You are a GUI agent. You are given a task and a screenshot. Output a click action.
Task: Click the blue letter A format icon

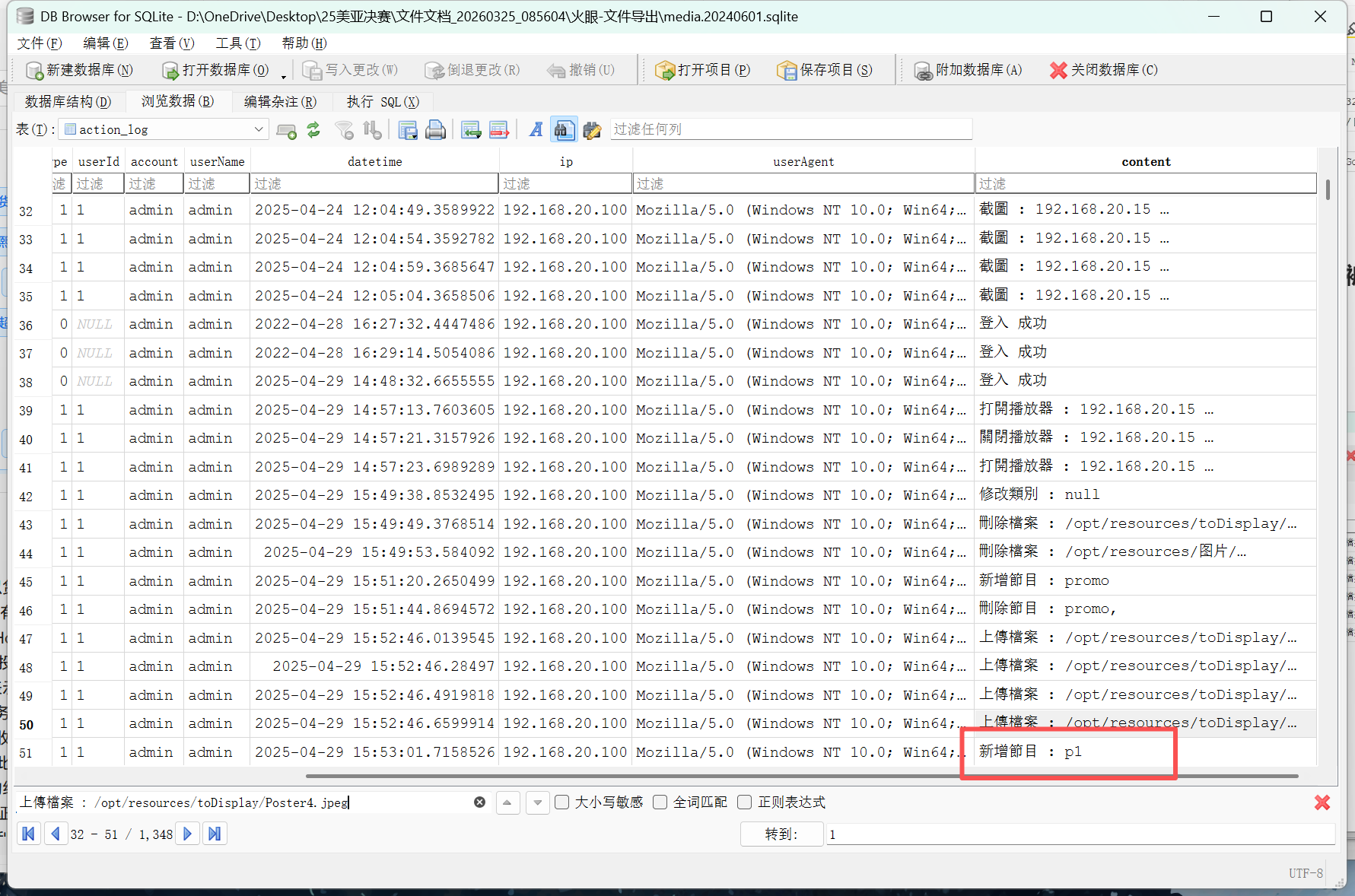(x=536, y=130)
